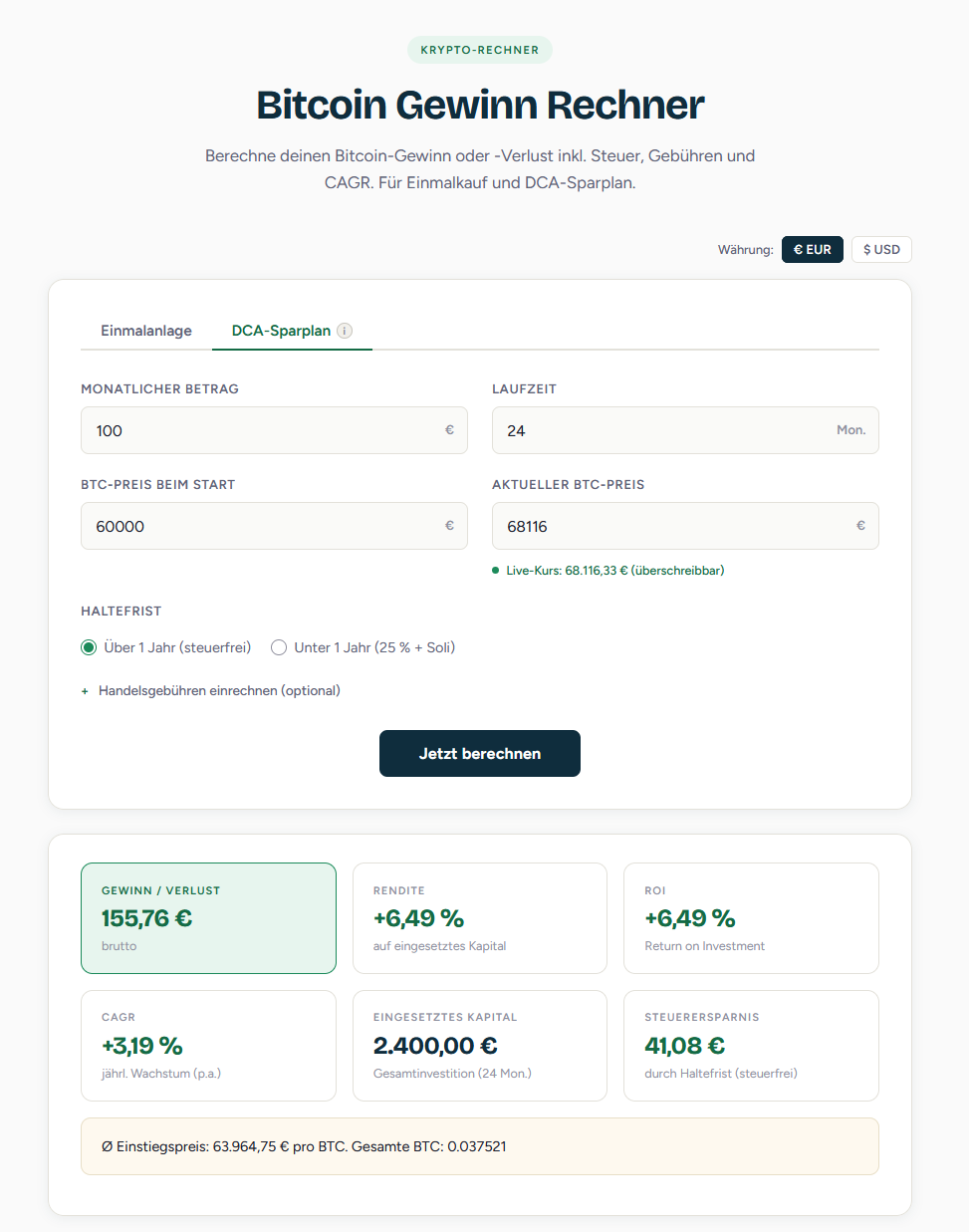969x1232 pixels.
Task: Click the Eingesetztes Kapital 2.400,00 € card
Action: [x=480, y=1046]
